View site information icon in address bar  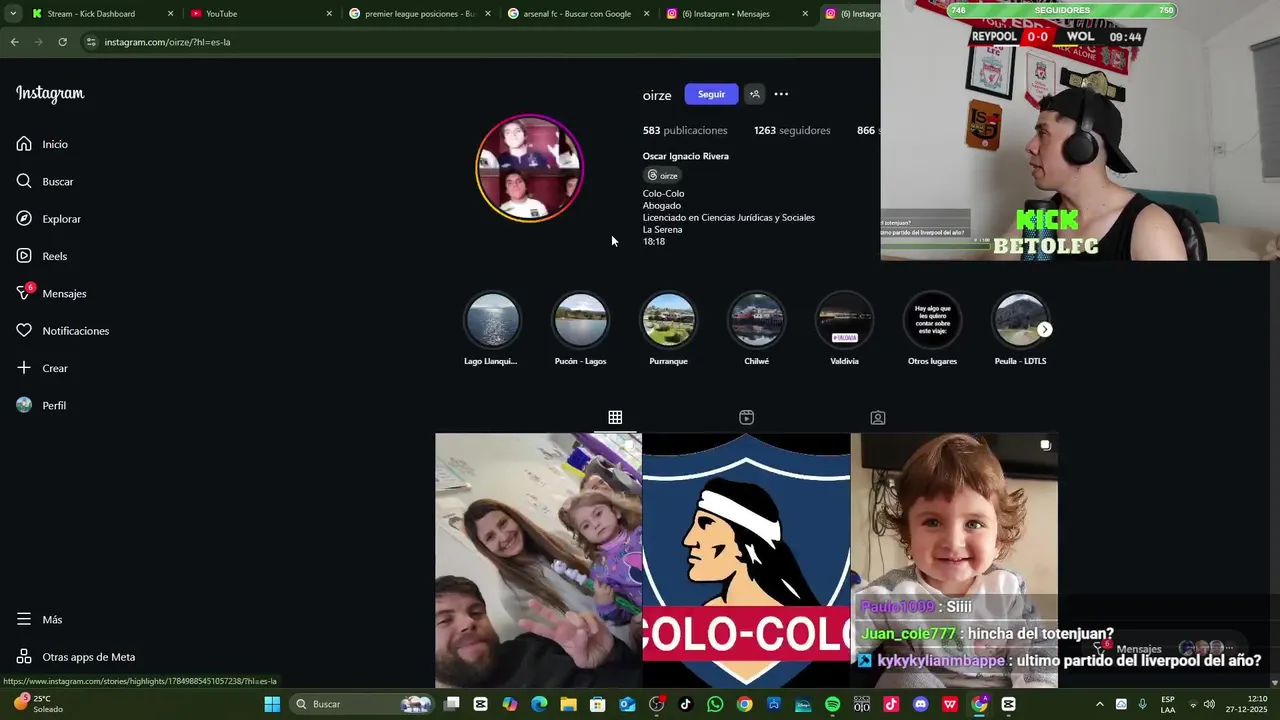[x=91, y=42]
